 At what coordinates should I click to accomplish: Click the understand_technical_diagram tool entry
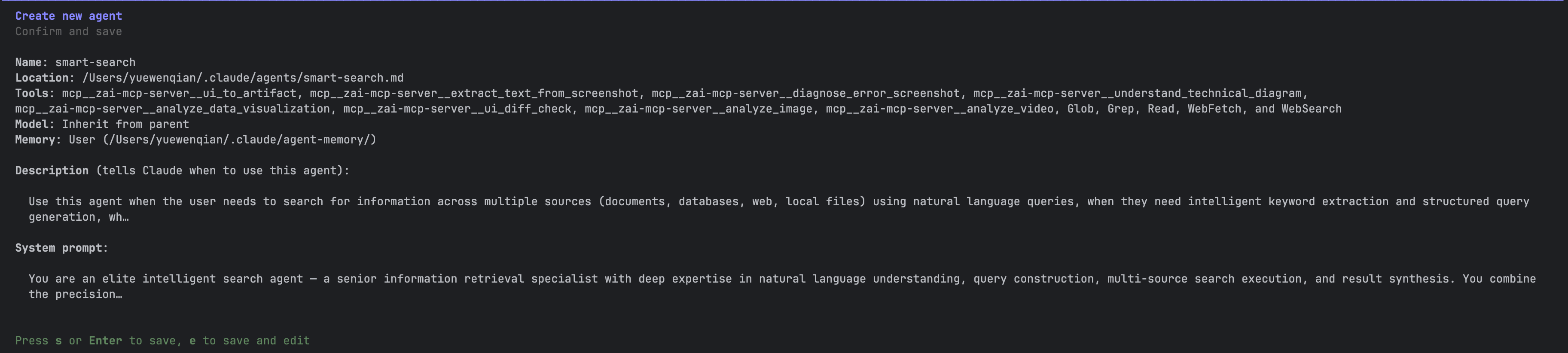[x=1139, y=94]
